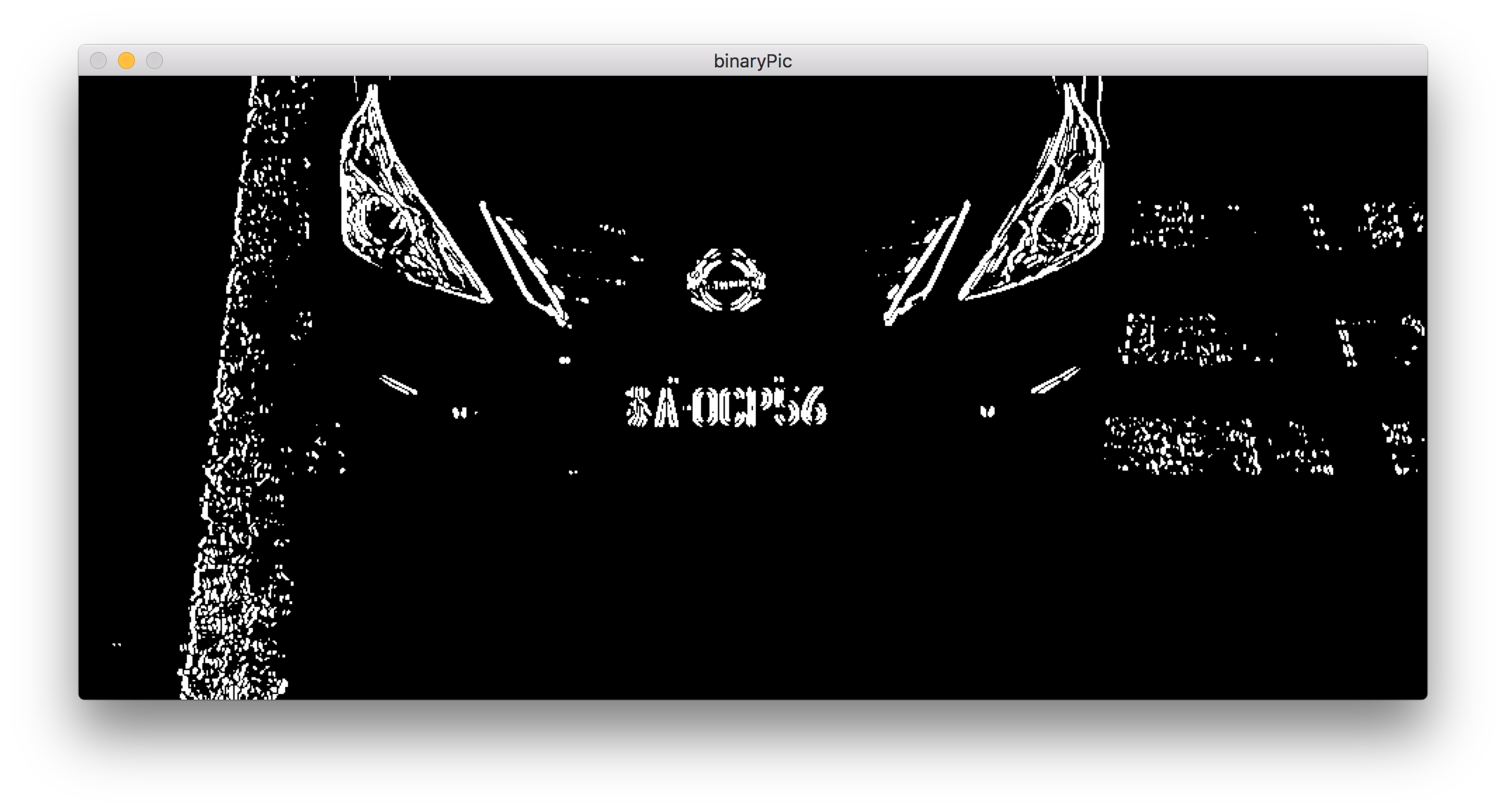The width and height of the screenshot is (1506, 812).
Task: Click the tiny speck at far left
Action: (x=117, y=644)
